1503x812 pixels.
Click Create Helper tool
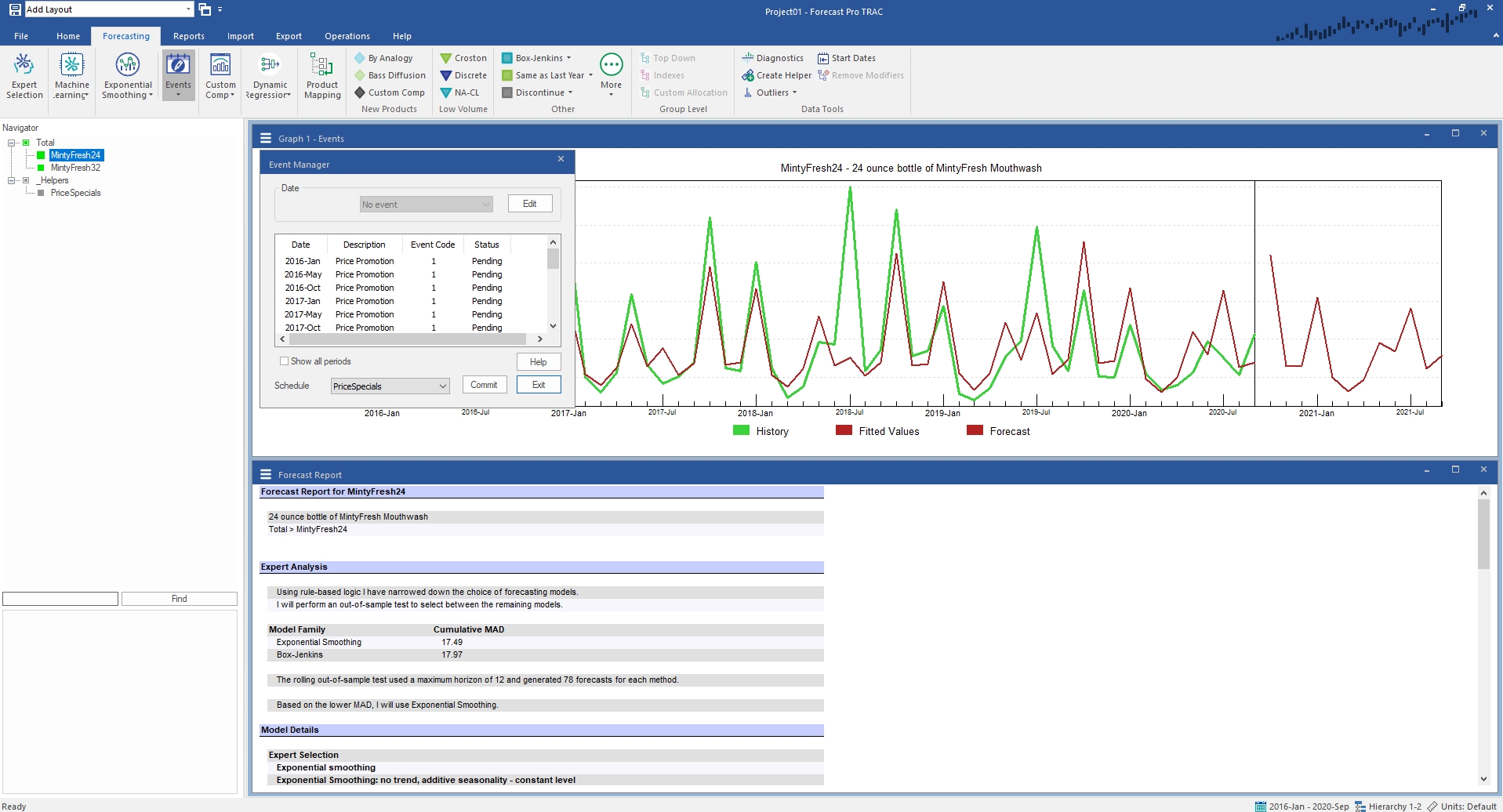tap(777, 75)
